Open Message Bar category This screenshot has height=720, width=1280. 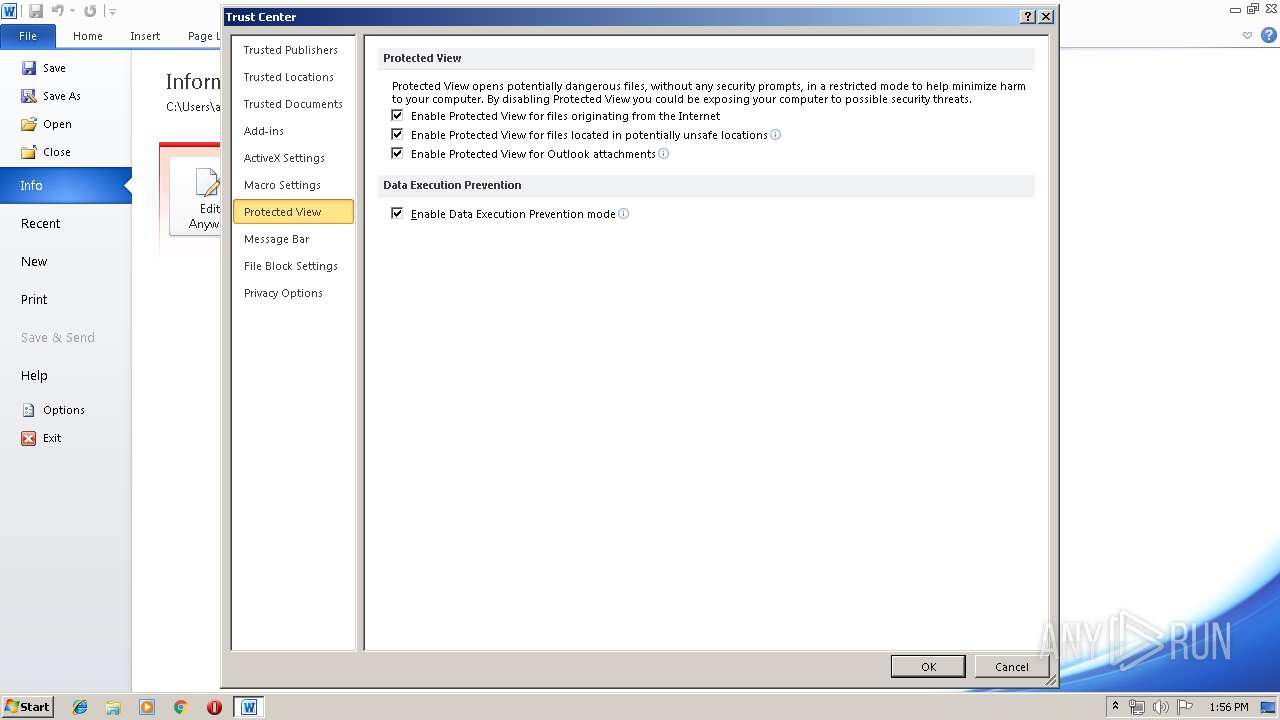pos(293,239)
